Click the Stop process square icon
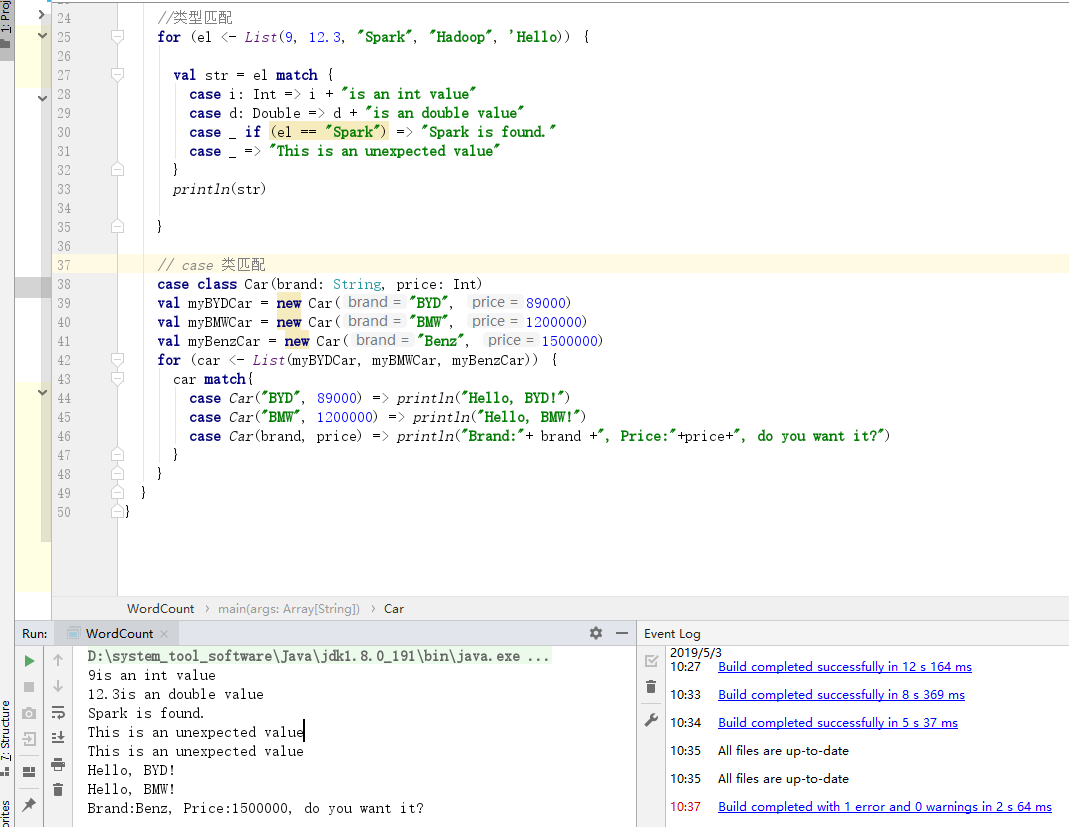This screenshot has height=827, width=1069. tap(29, 687)
